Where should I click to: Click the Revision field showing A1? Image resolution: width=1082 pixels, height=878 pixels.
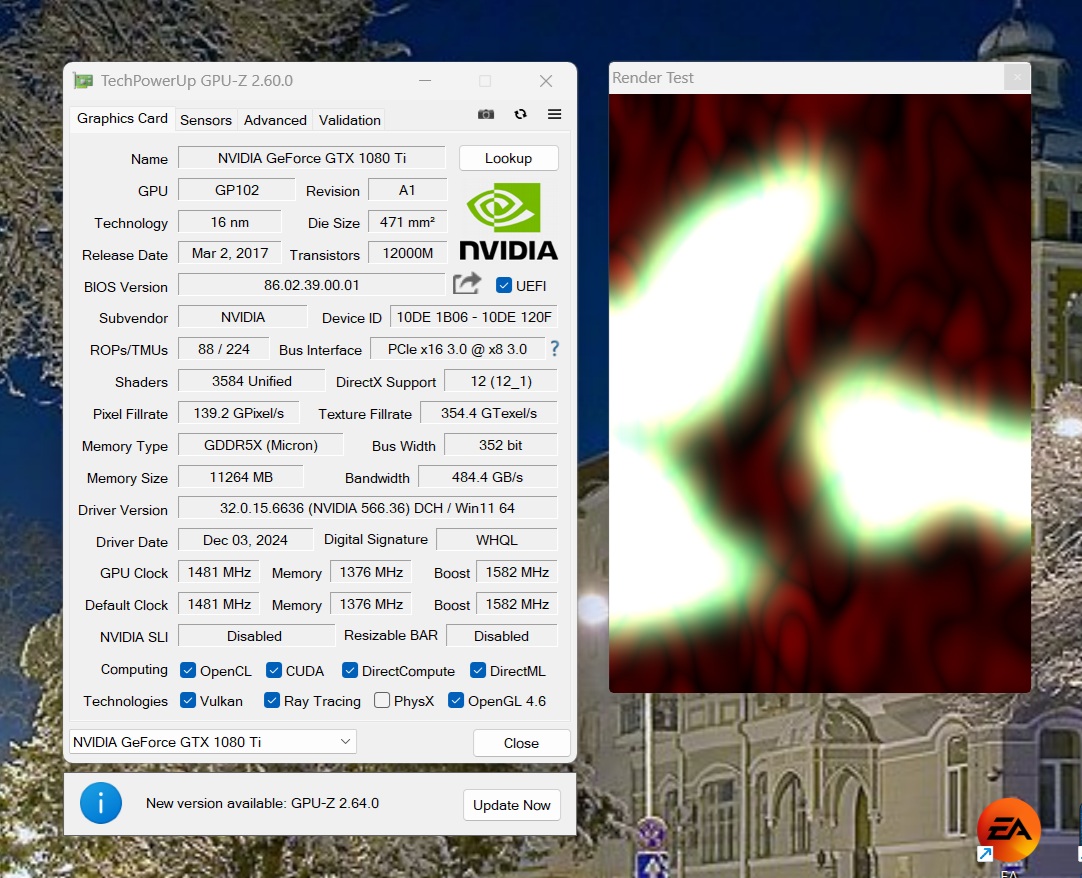(x=407, y=190)
